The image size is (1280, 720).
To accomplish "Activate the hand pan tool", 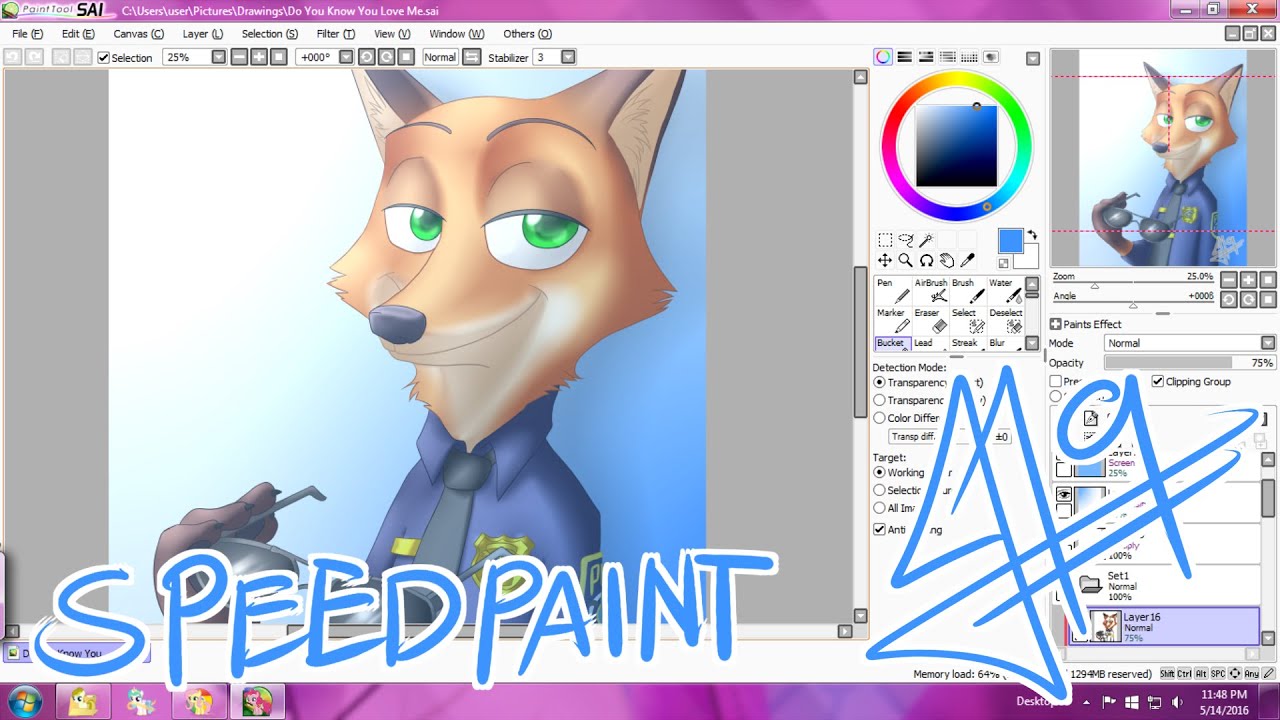I will pyautogui.click(x=947, y=260).
